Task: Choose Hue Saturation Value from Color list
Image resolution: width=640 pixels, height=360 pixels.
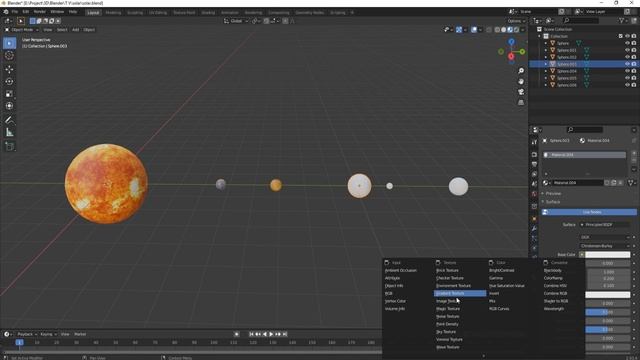Action: [x=507, y=286]
